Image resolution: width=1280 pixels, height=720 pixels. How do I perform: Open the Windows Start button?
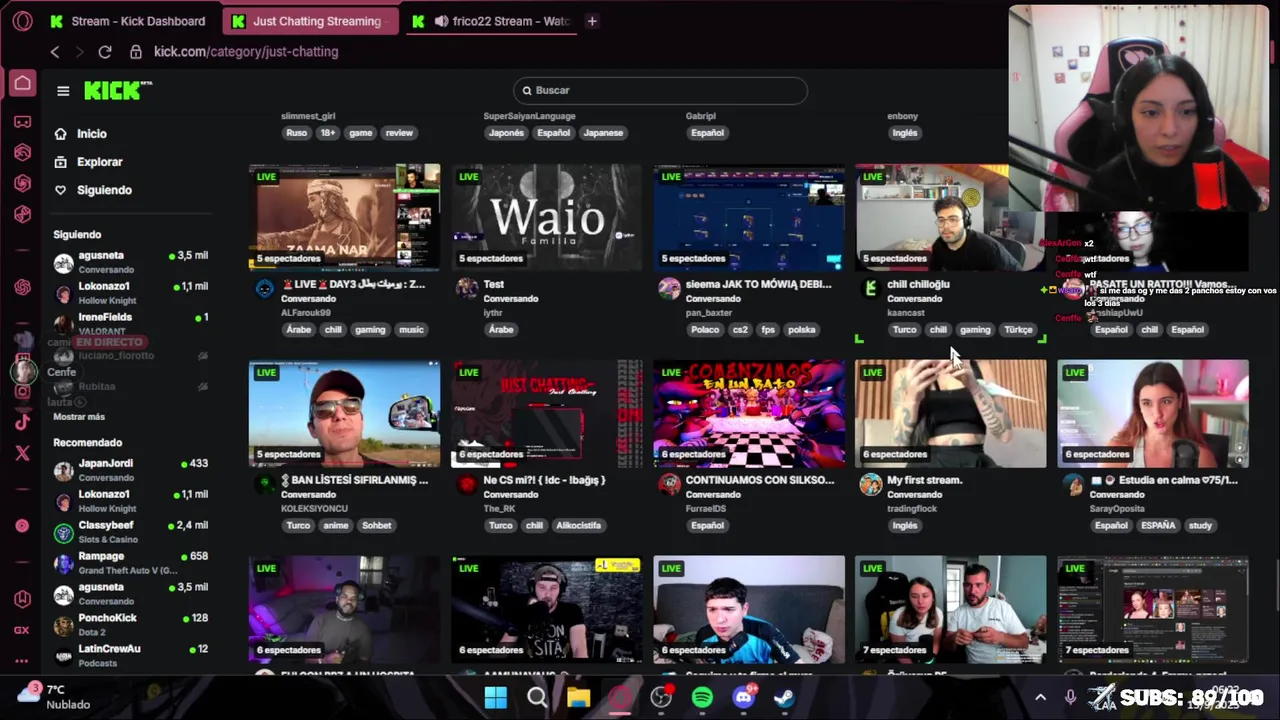(x=496, y=697)
